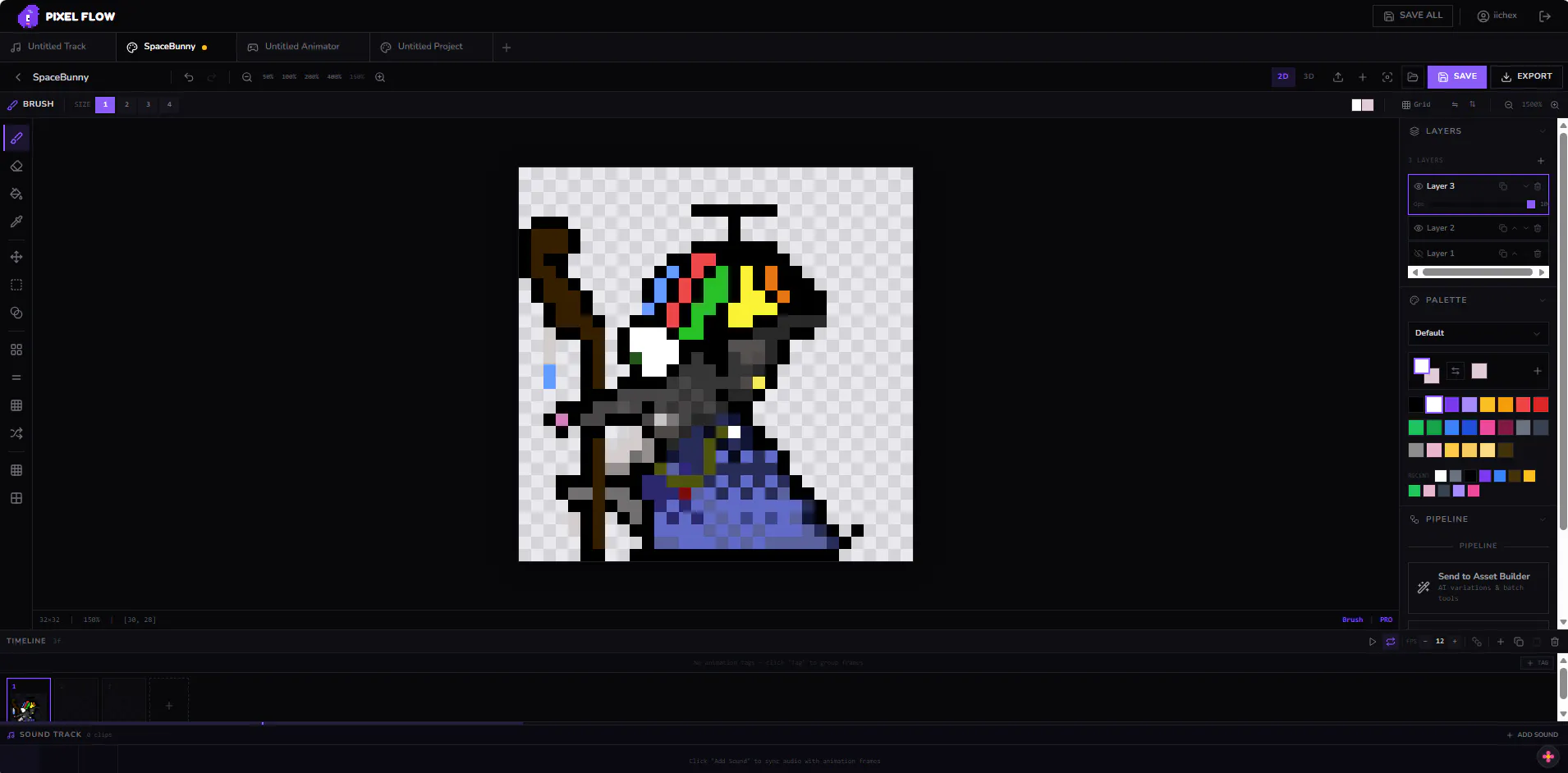1568x773 pixels.
Task: Click SAVE ALL in the top bar
Action: click(1413, 16)
